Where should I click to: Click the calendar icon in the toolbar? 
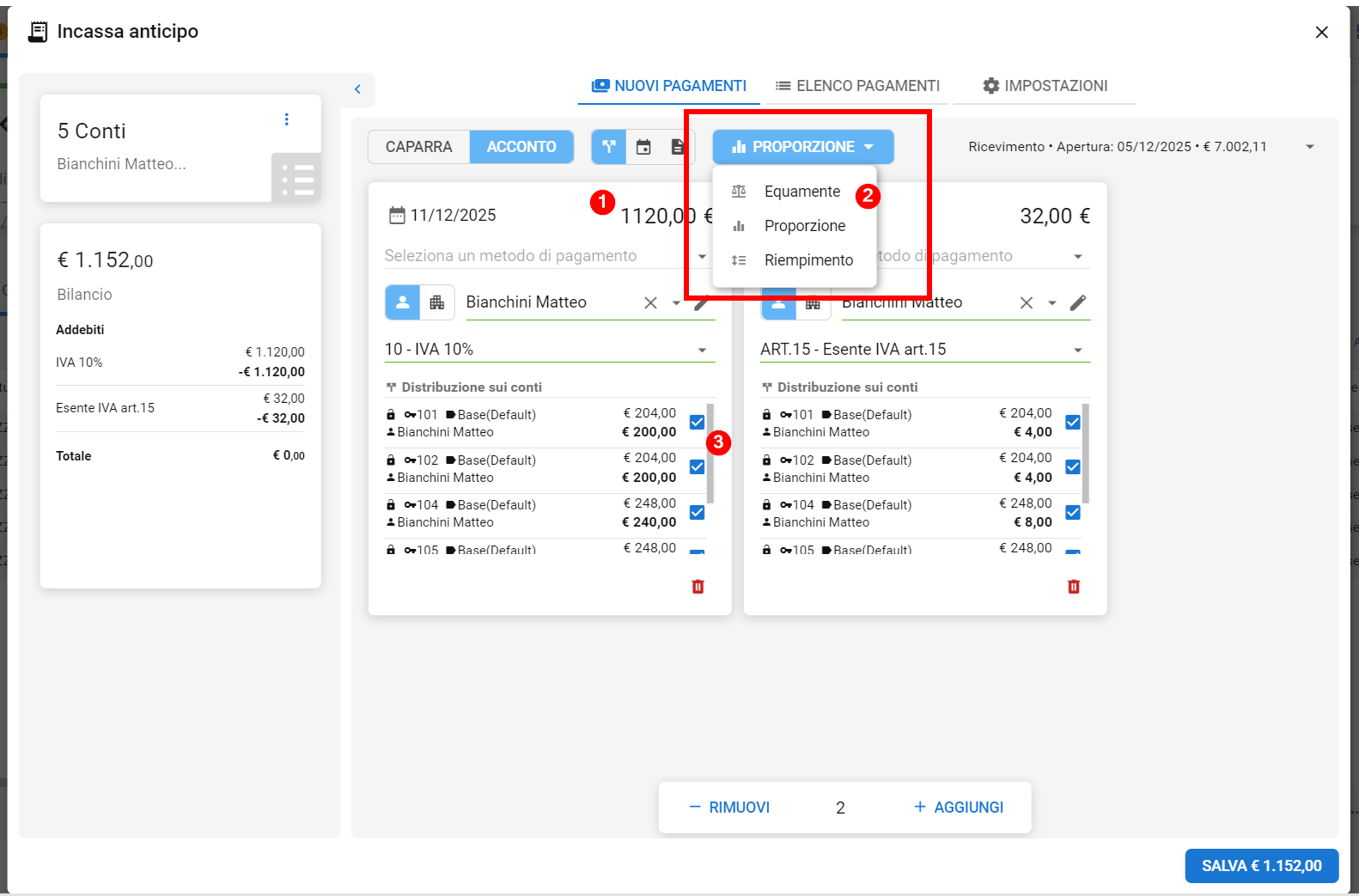[x=643, y=147]
